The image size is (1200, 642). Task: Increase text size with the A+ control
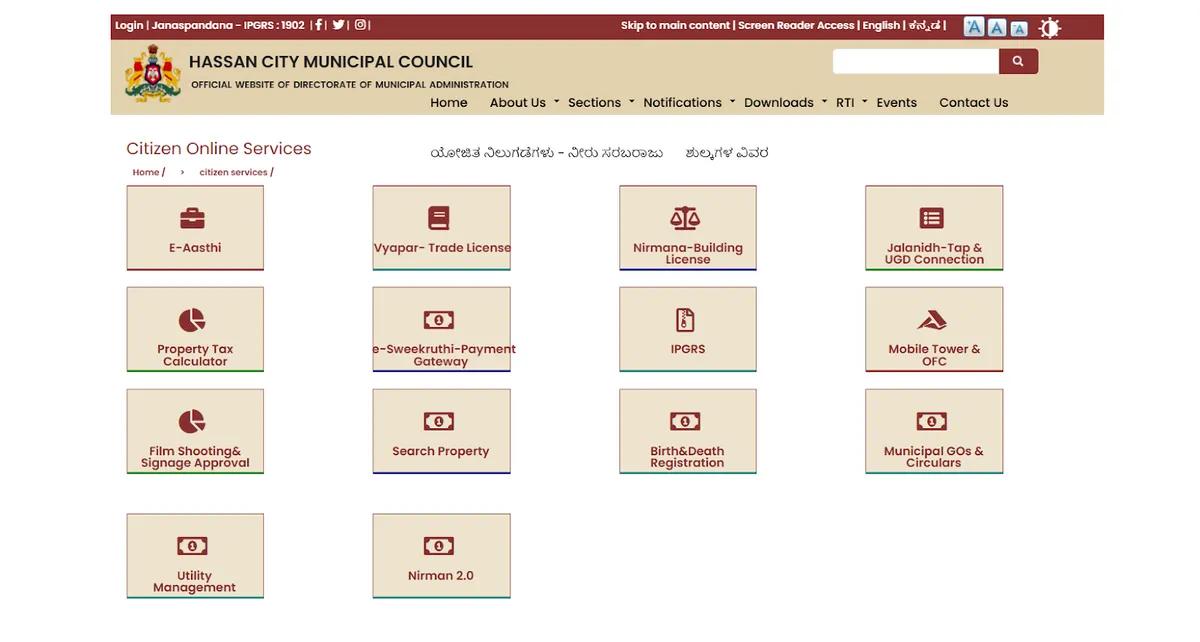(973, 27)
